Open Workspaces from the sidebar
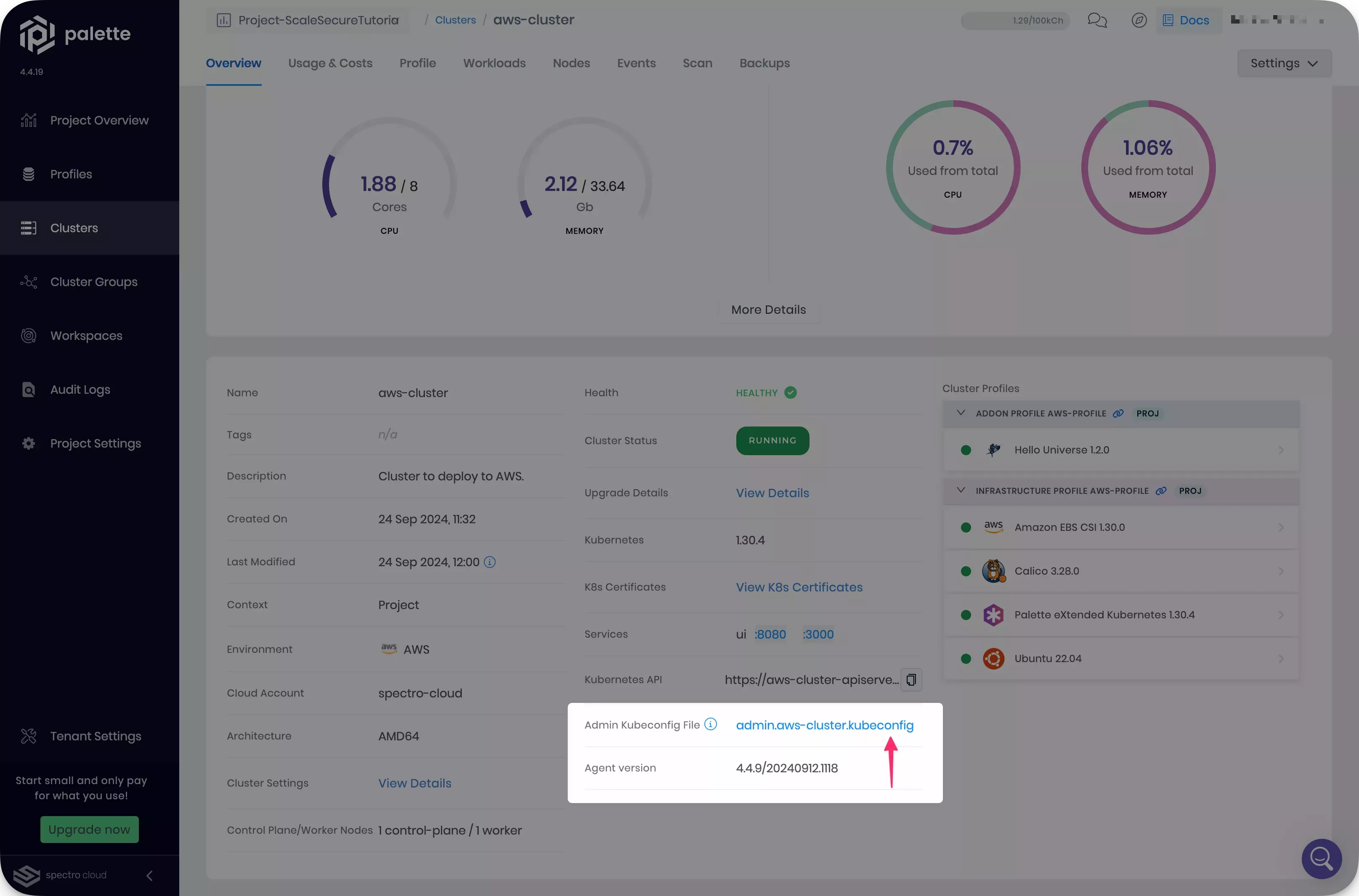This screenshot has height=896, width=1359. coord(29,335)
